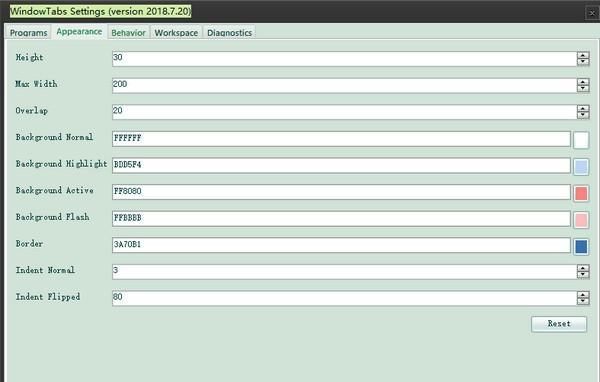Open the Border dark blue swatch

[x=581, y=246]
